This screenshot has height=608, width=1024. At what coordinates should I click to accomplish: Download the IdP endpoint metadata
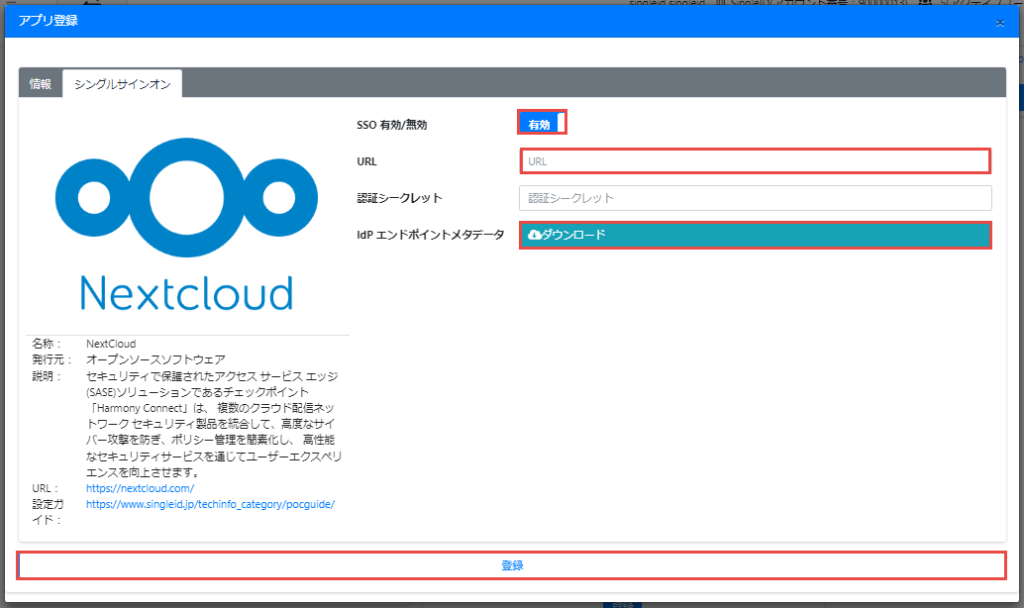755,235
